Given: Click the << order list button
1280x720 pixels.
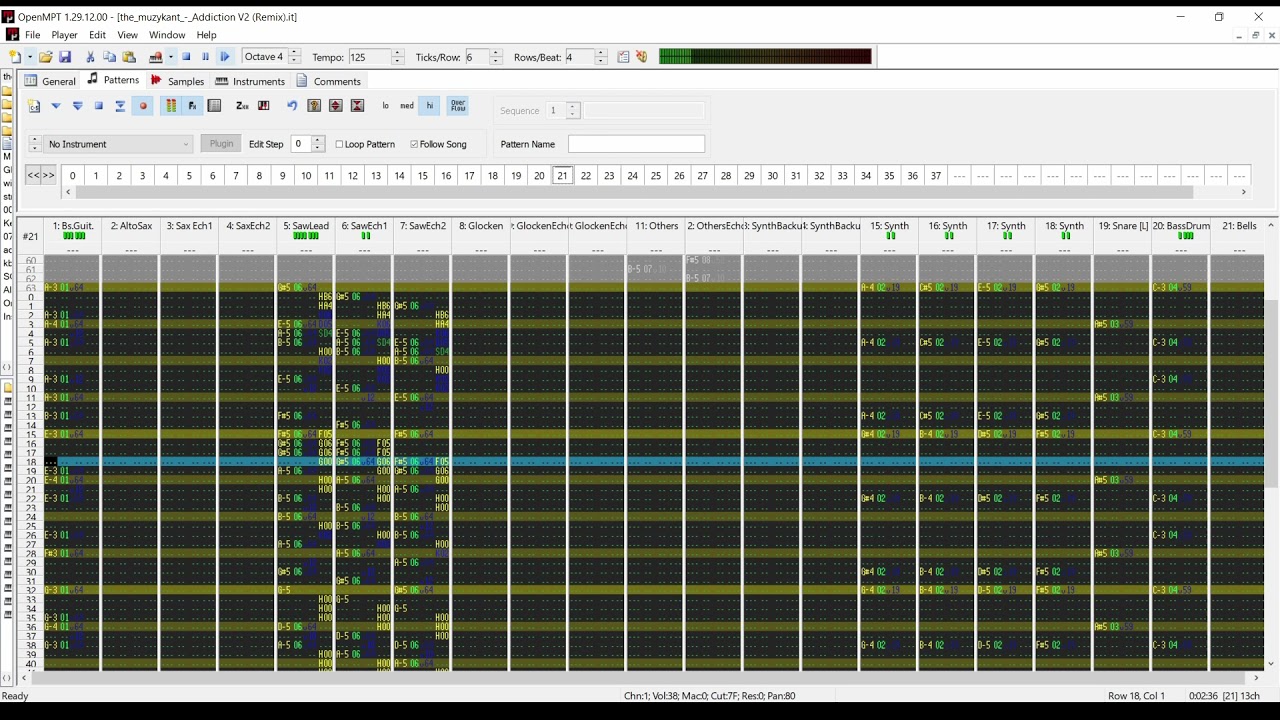Looking at the screenshot, I should pyautogui.click(x=33, y=175).
